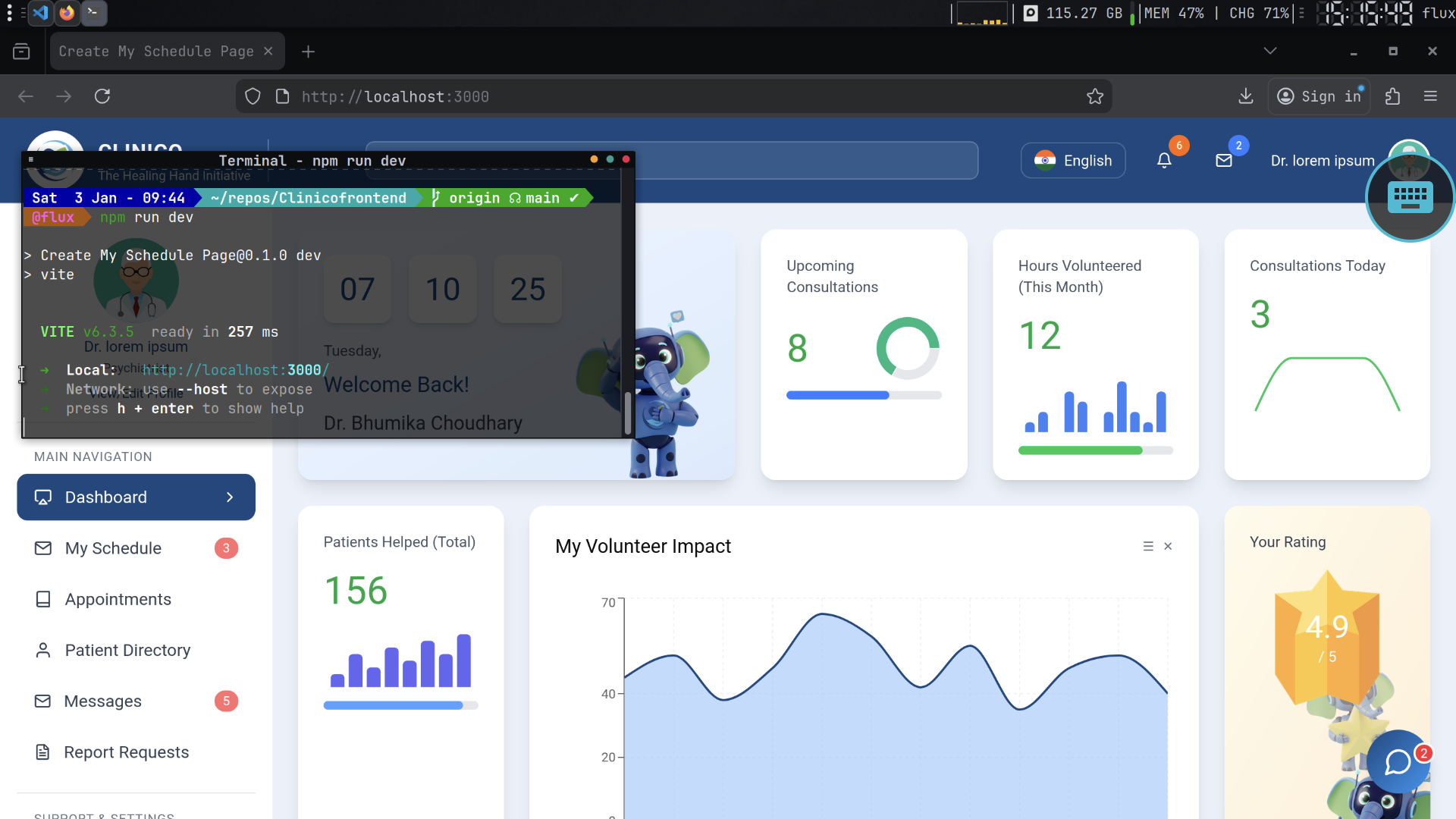1456x819 pixels.
Task: Open My Volunteer Impact chart menu
Action: (x=1148, y=547)
